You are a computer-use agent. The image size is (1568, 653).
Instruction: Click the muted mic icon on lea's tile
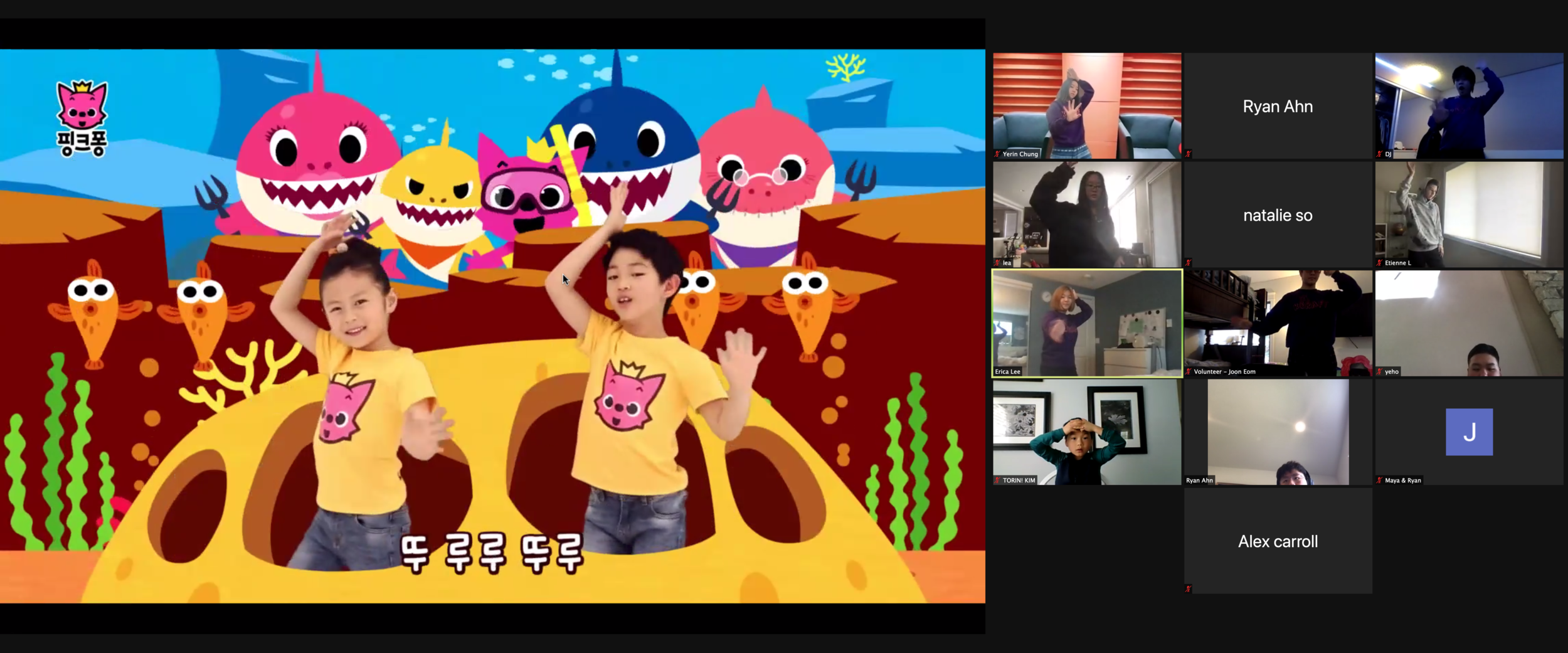(997, 263)
